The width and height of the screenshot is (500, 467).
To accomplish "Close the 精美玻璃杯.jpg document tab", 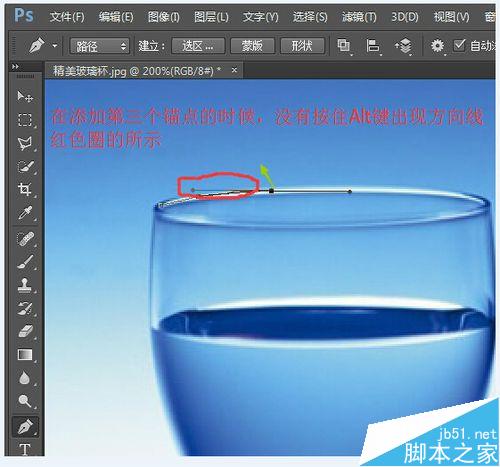I will [234, 70].
